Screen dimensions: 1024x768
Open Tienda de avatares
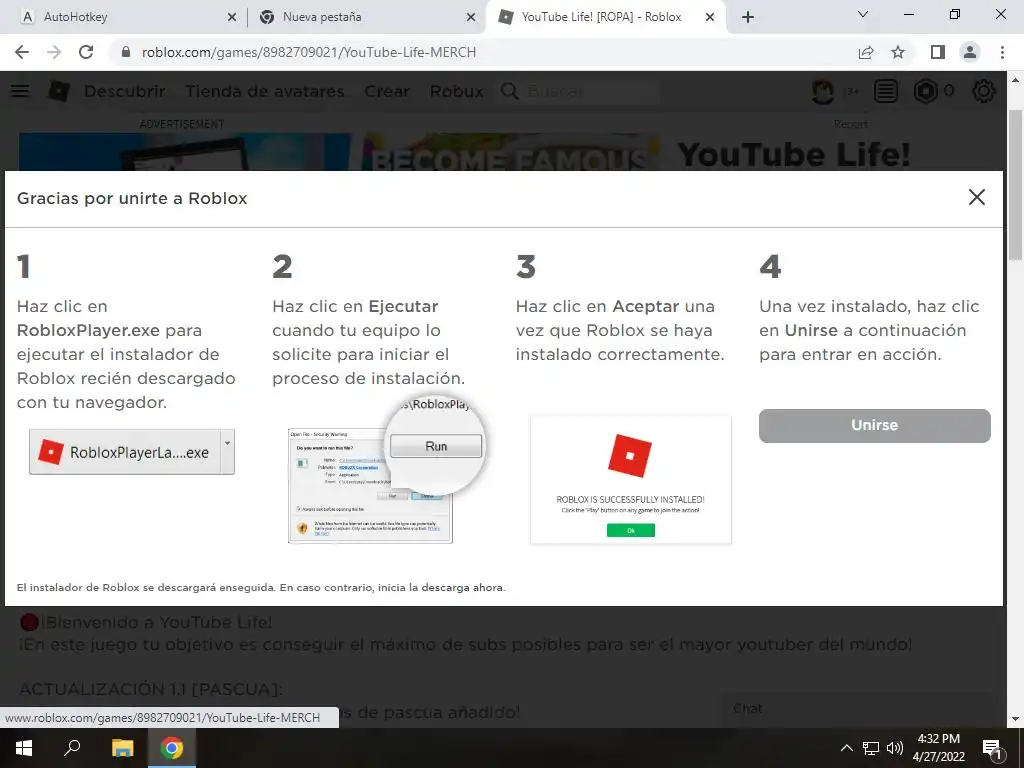[x=264, y=91]
